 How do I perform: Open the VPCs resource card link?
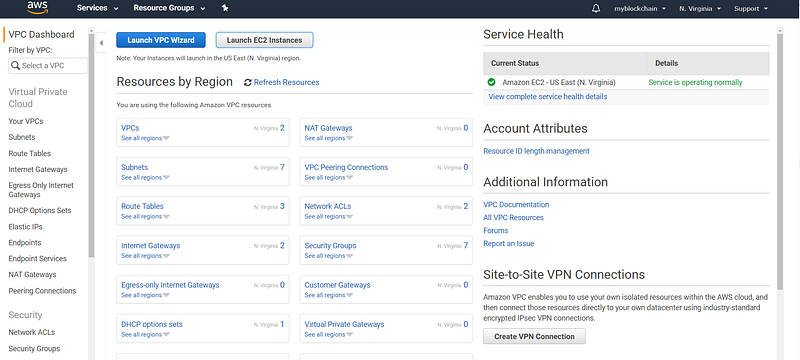click(130, 128)
